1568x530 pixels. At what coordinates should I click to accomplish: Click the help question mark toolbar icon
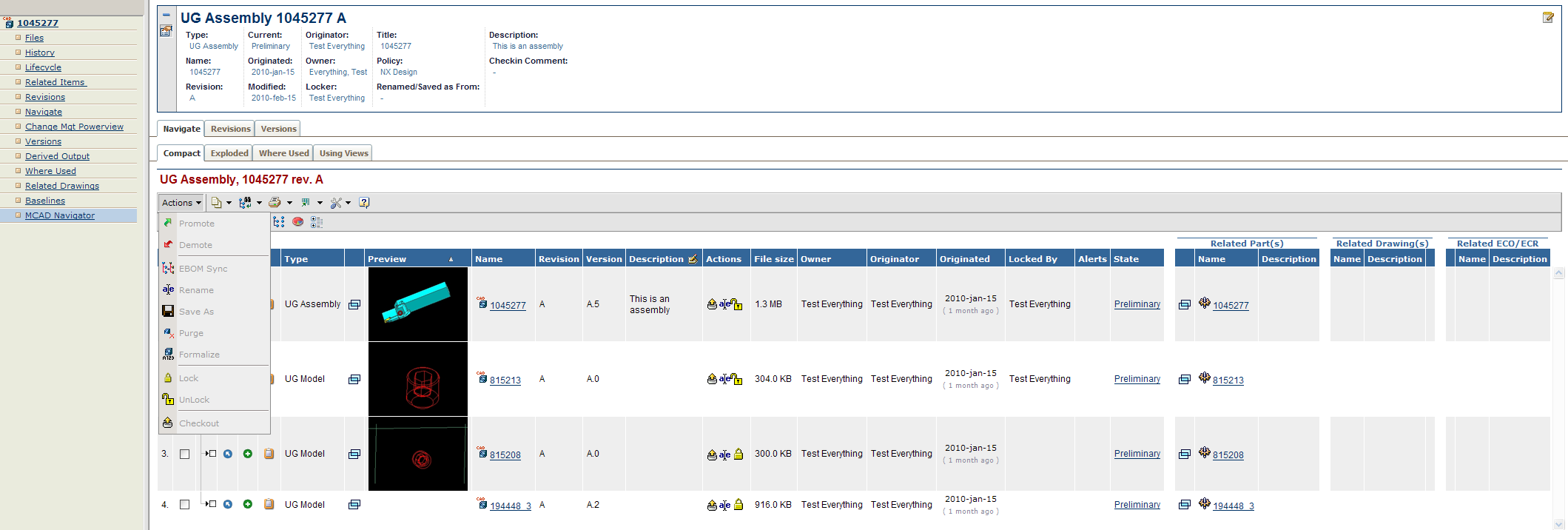click(x=364, y=203)
